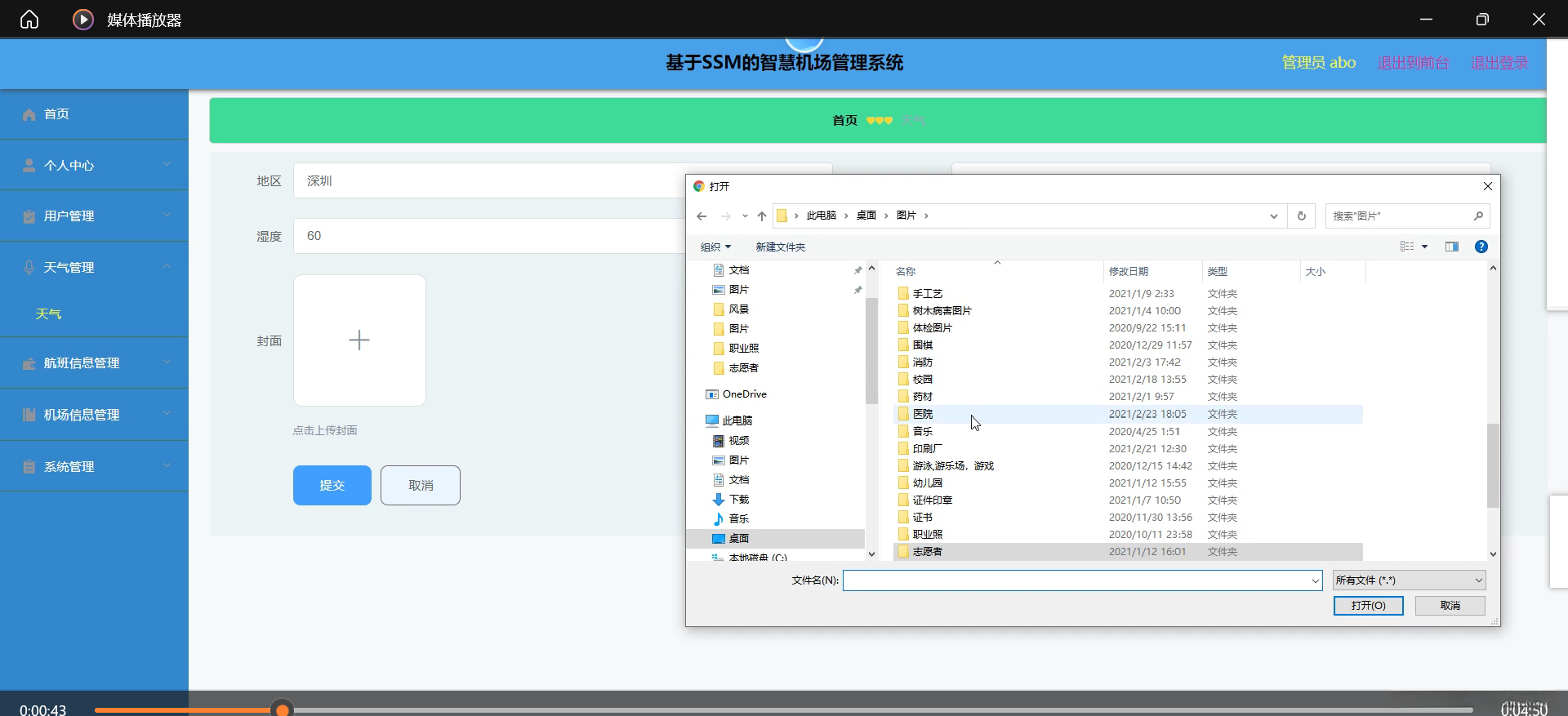1568x716 pixels.
Task: Open file name suggestions dropdown arrow
Action: coord(1315,580)
